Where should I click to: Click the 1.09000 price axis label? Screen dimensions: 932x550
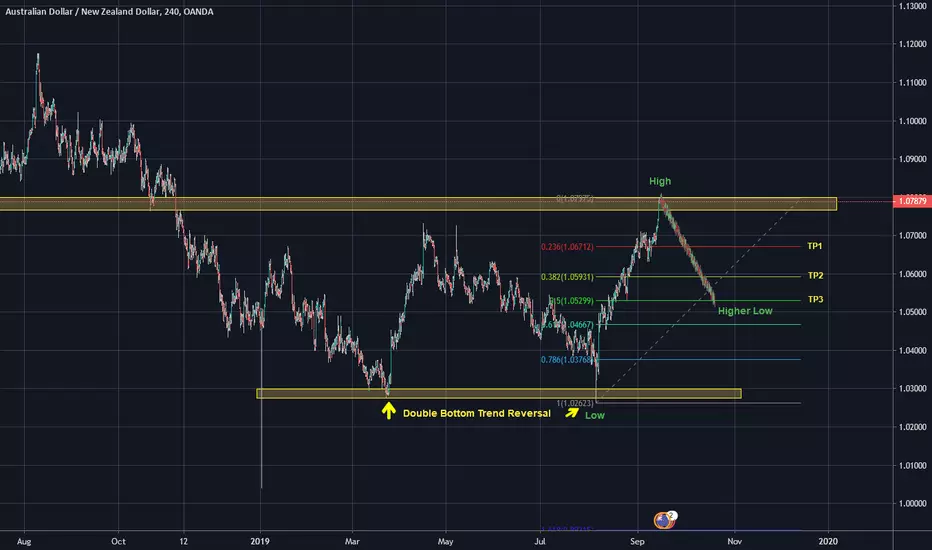912,159
